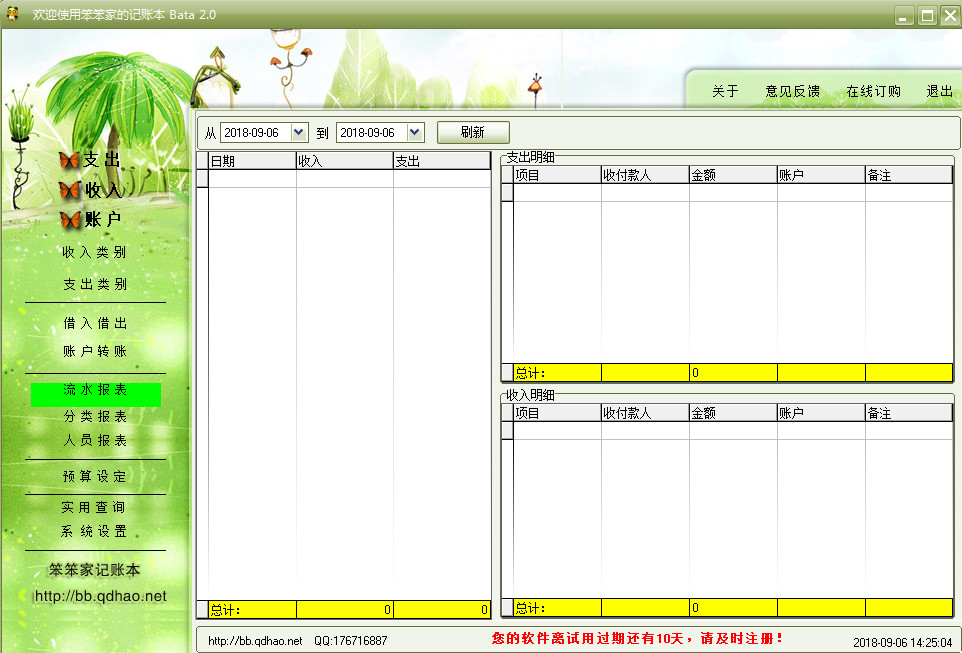
Task: Open 意见反馈 feedback page
Action: coord(792,91)
